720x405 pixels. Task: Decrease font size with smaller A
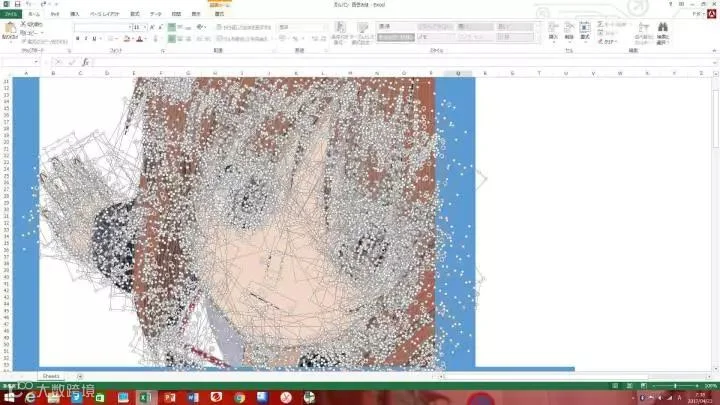coord(160,28)
